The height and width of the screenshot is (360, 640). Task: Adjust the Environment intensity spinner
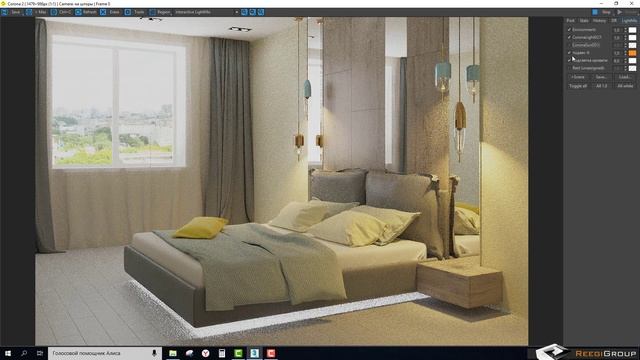(625, 30)
